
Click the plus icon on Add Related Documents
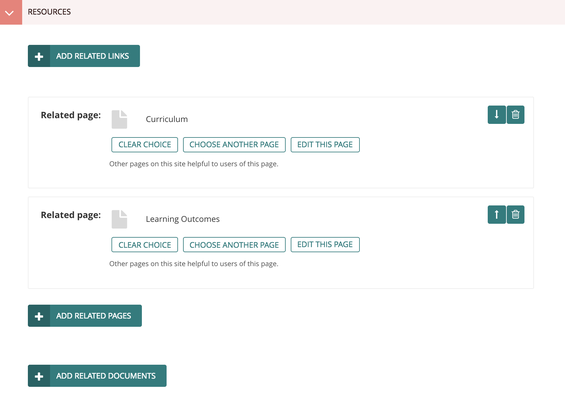tap(39, 376)
